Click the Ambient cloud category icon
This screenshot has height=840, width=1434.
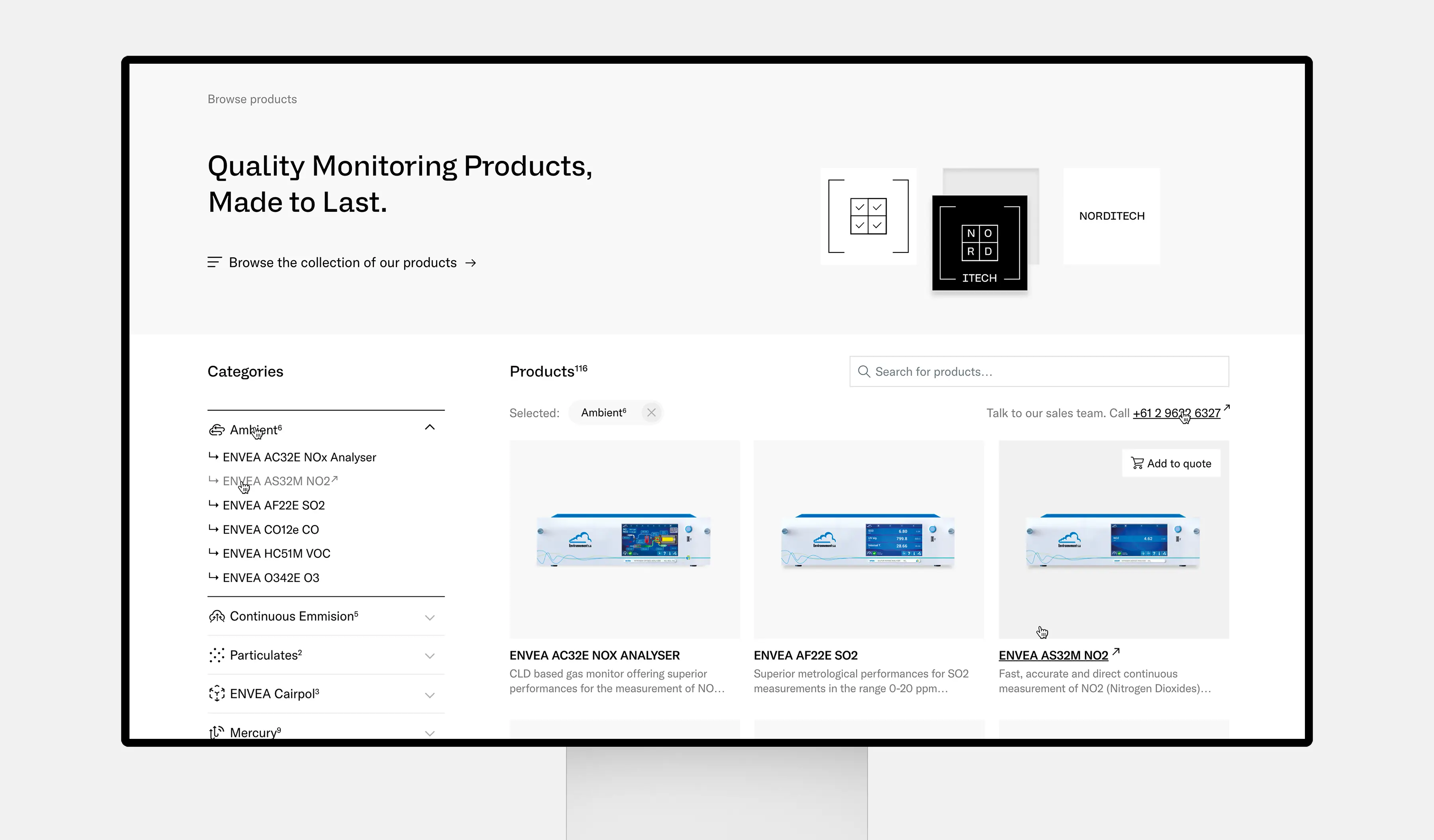click(216, 430)
